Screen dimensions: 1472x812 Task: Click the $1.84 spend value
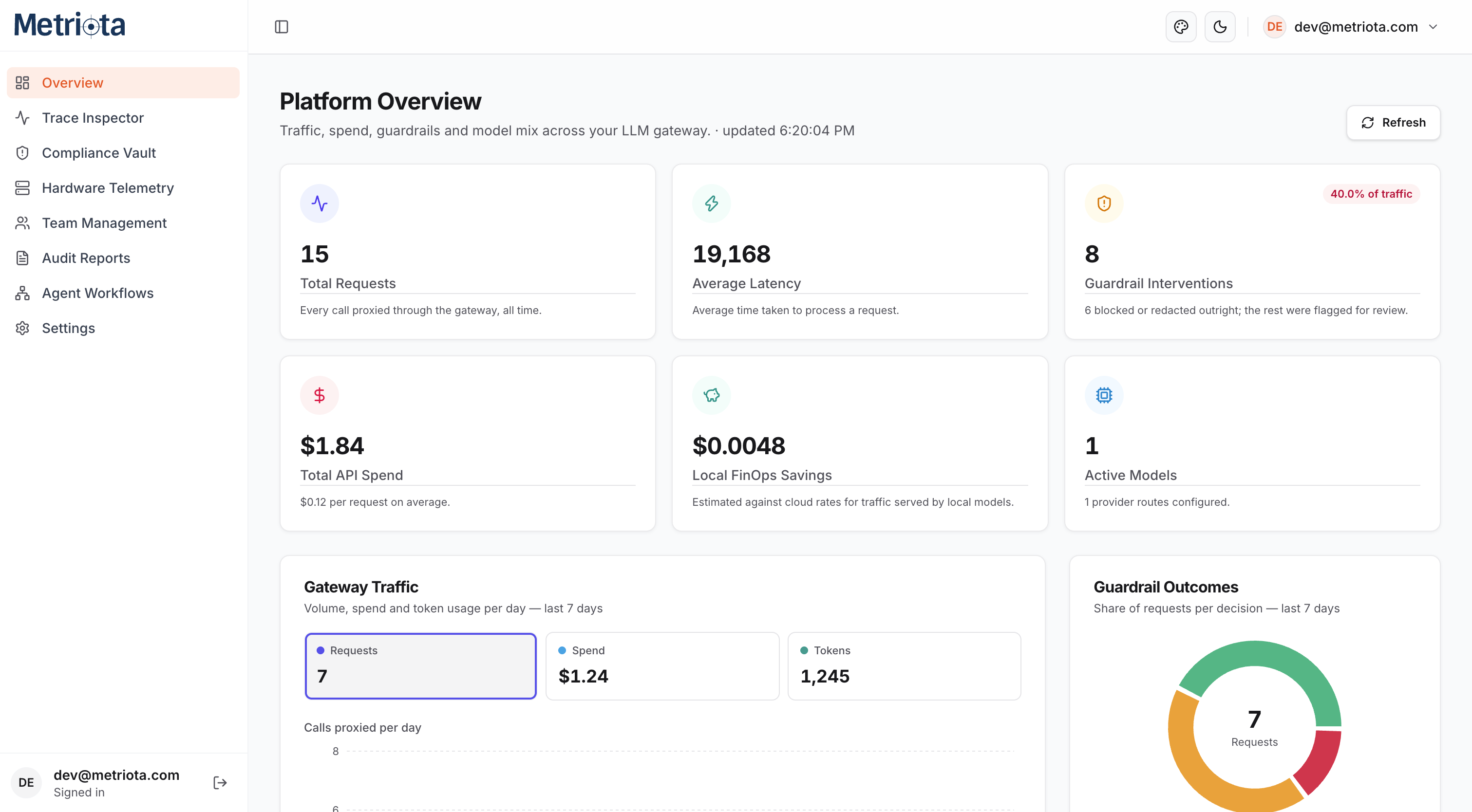click(x=332, y=445)
